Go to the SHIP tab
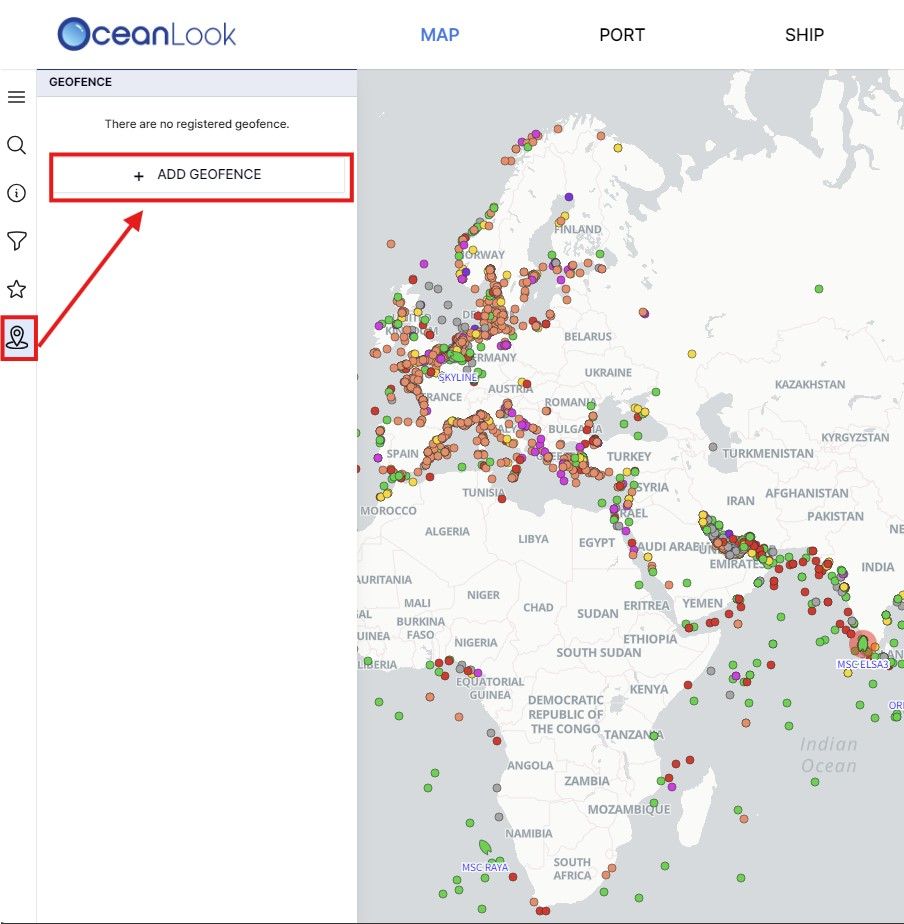Image resolution: width=904 pixels, height=924 pixels. point(804,35)
